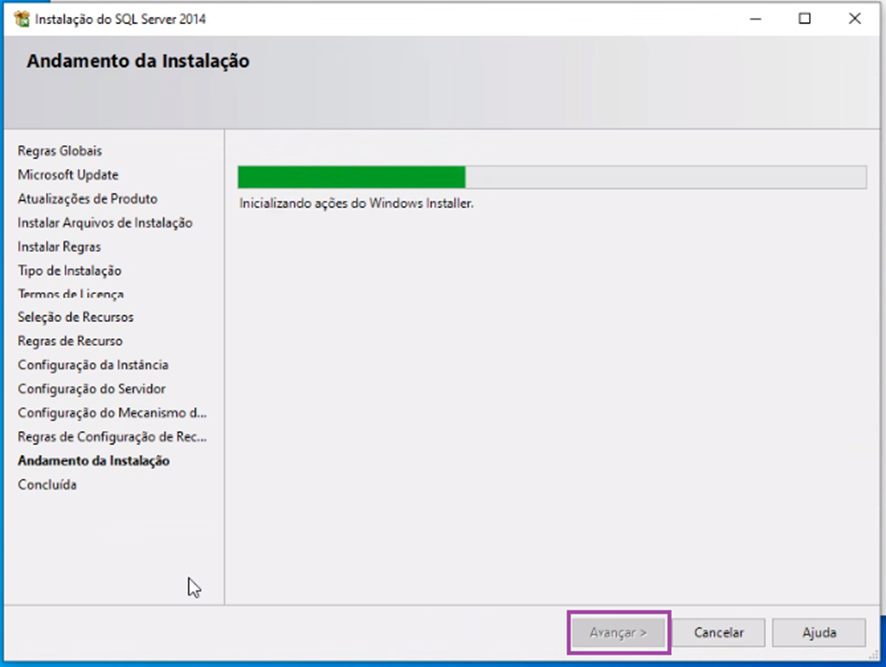The width and height of the screenshot is (886, 667).
Task: Select the Instalar Regras step
Action: (59, 247)
